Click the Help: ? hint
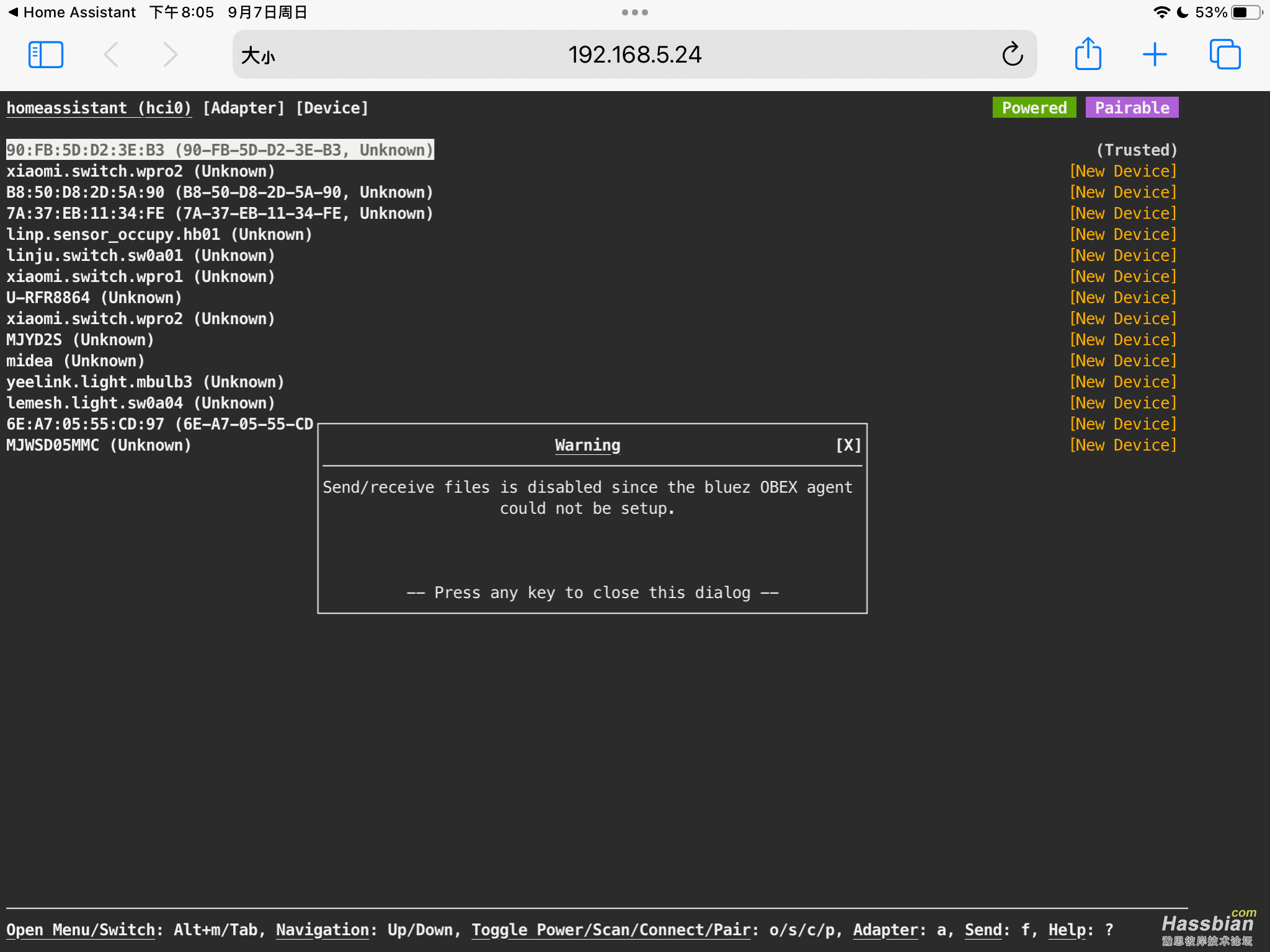 [1081, 930]
